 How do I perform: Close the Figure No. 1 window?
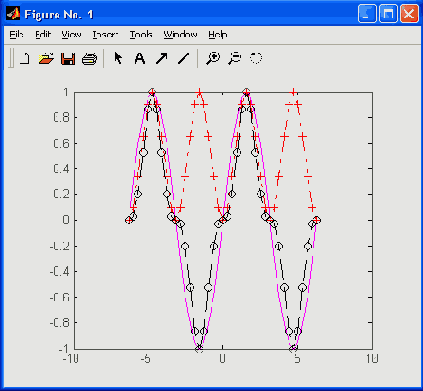click(x=409, y=14)
